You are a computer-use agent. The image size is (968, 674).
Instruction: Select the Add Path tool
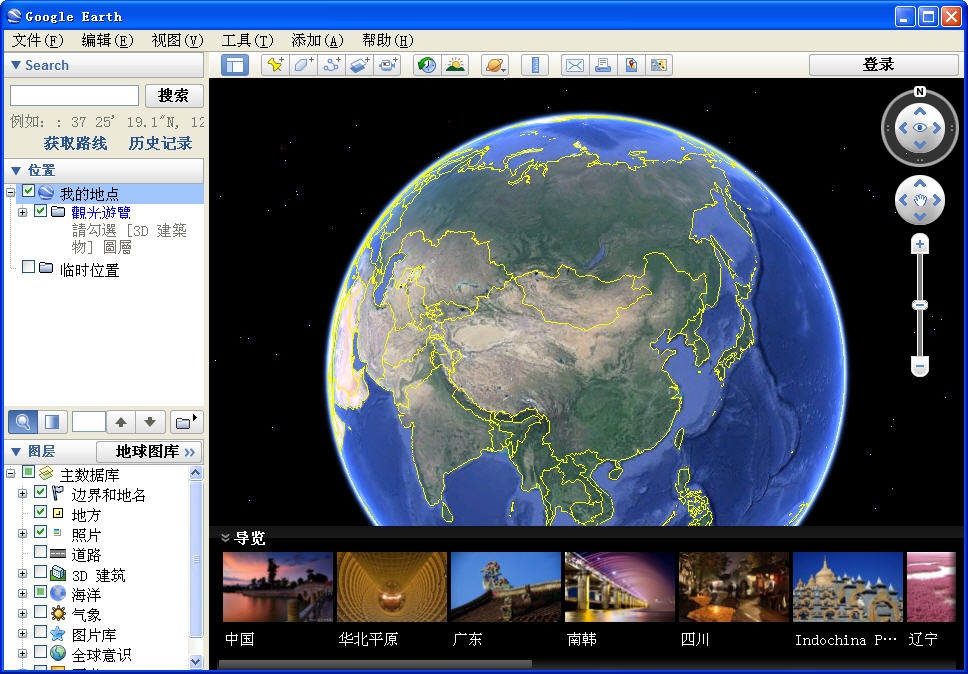333,65
